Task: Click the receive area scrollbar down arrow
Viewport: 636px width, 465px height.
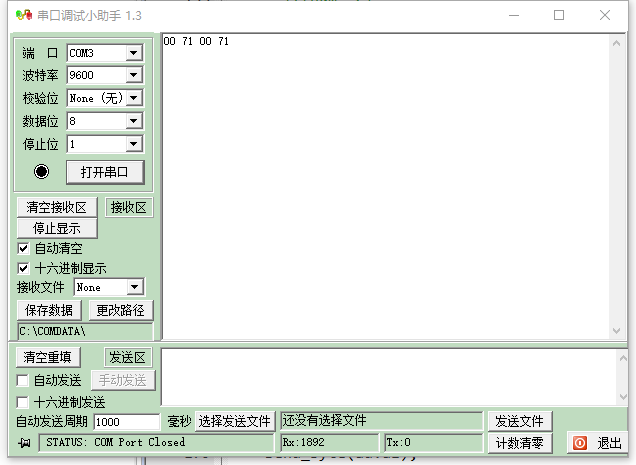Action: [618, 331]
